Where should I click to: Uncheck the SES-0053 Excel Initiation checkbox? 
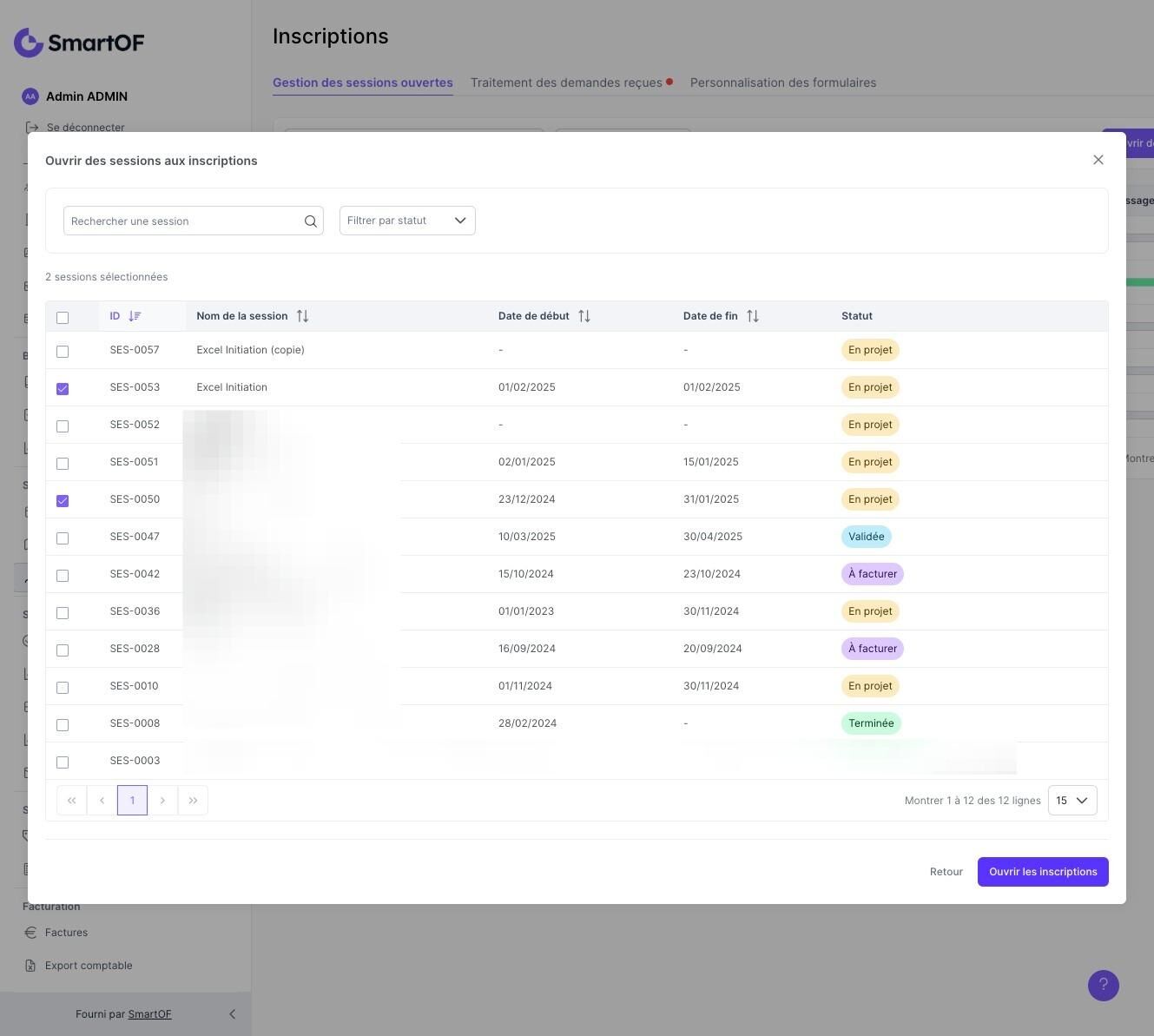point(63,389)
